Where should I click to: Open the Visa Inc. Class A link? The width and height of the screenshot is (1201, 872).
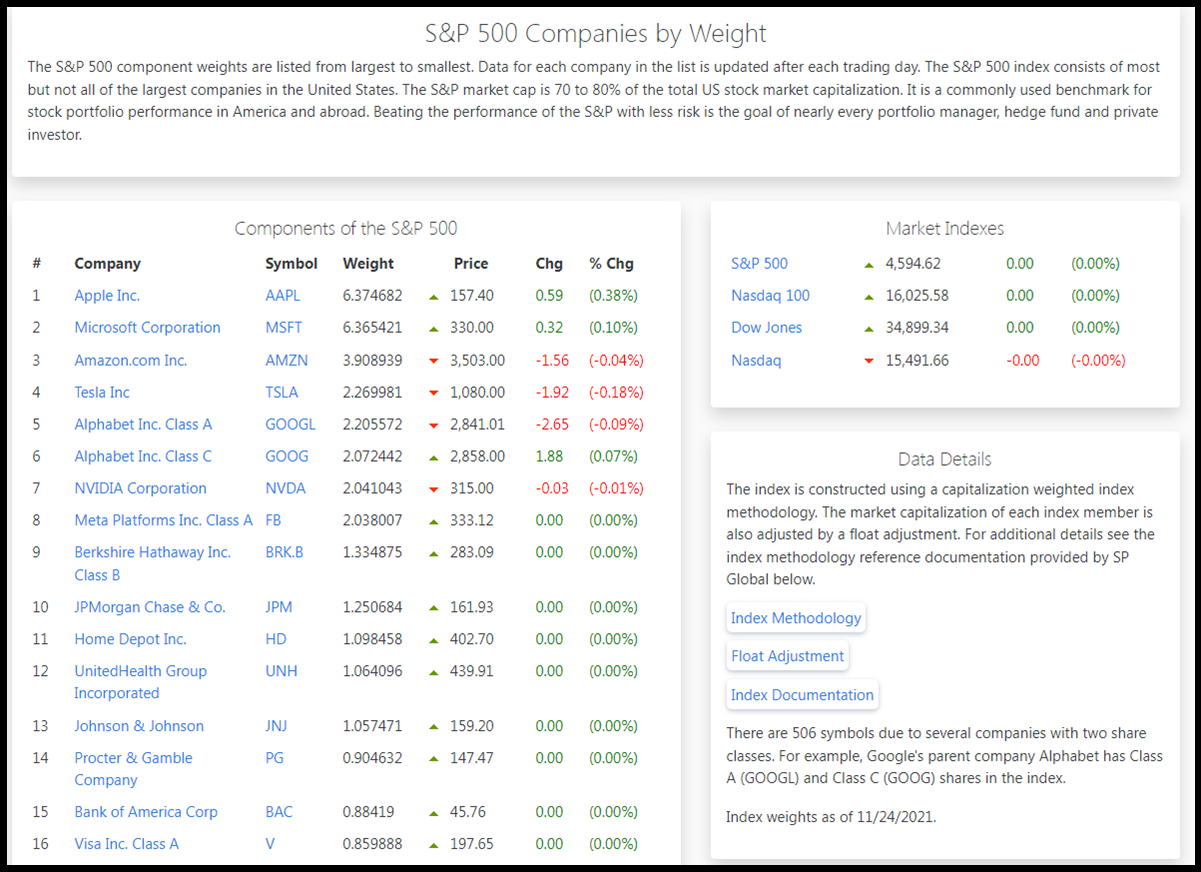126,844
